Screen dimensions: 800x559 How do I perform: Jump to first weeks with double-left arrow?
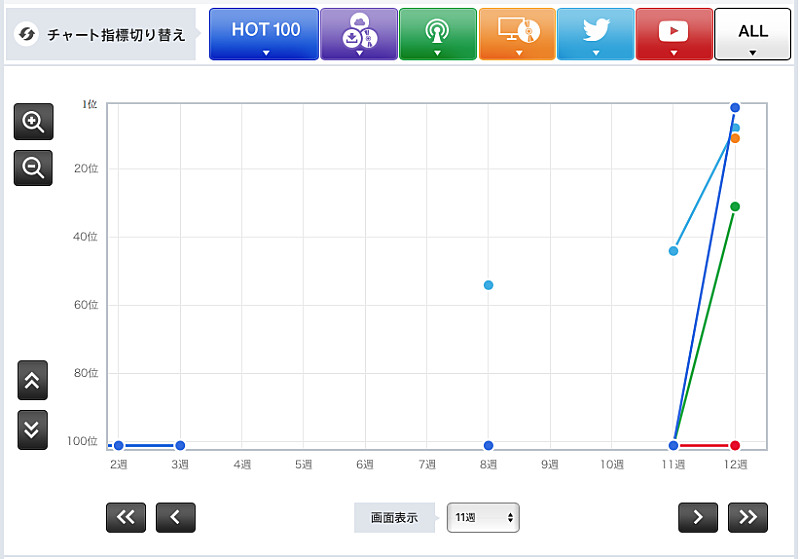click(126, 517)
